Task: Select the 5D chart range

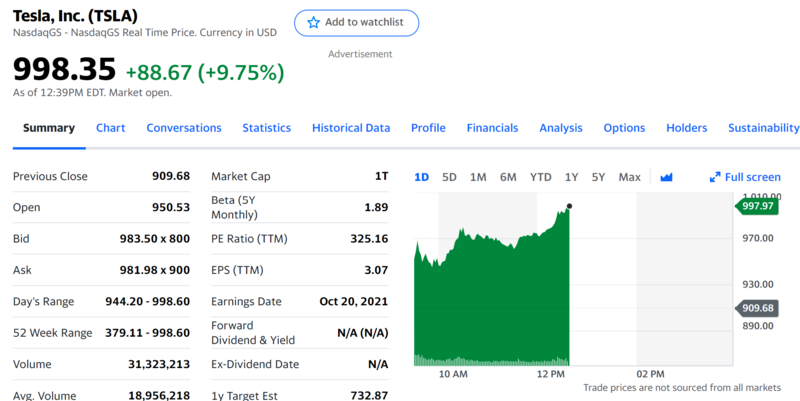Action: tap(449, 177)
